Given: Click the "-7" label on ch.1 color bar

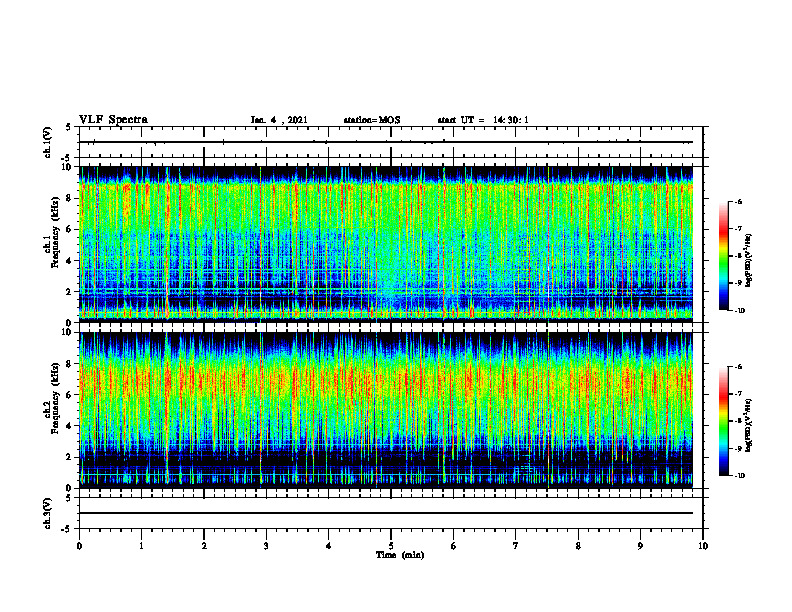Looking at the screenshot, I should (x=738, y=229).
